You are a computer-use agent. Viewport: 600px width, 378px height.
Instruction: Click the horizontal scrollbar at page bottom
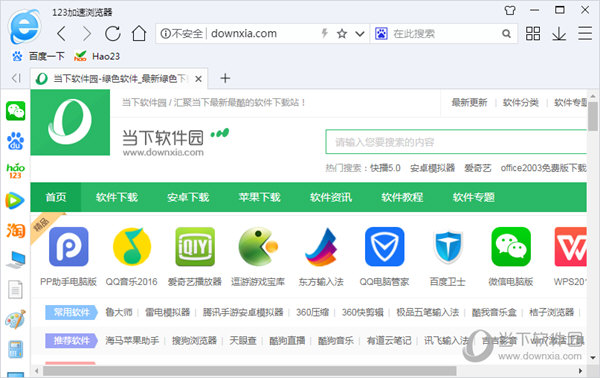point(249,371)
